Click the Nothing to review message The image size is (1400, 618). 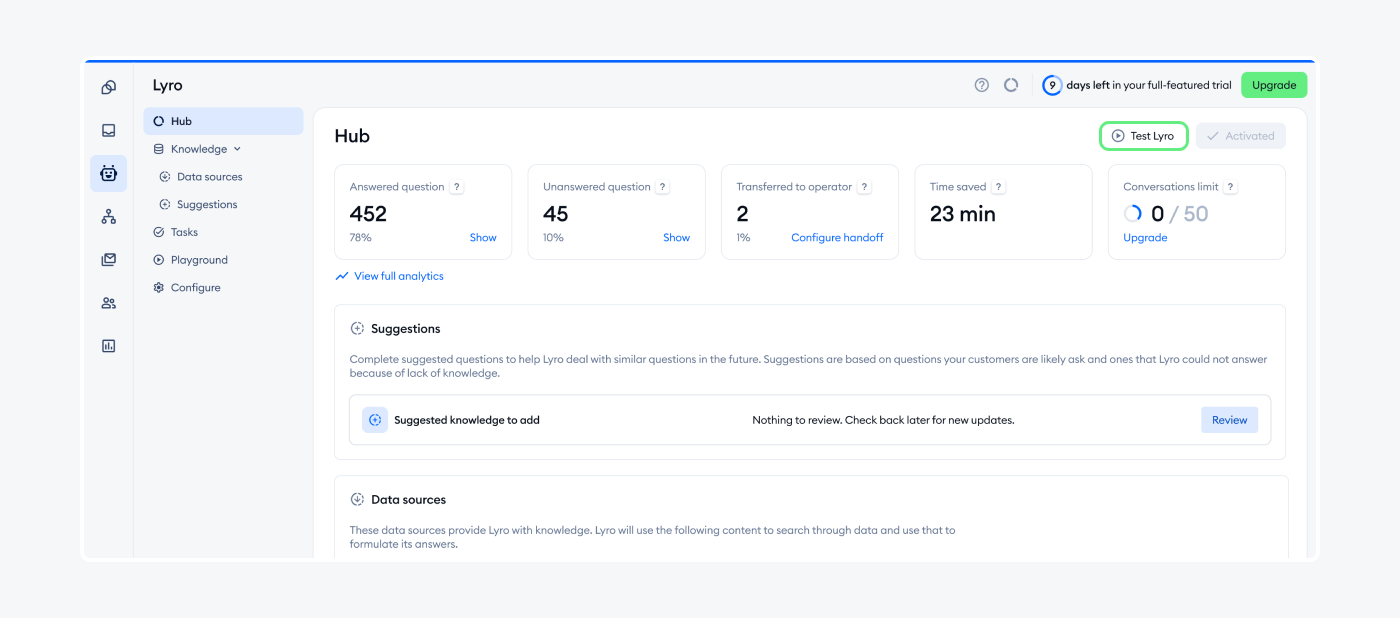click(x=883, y=420)
